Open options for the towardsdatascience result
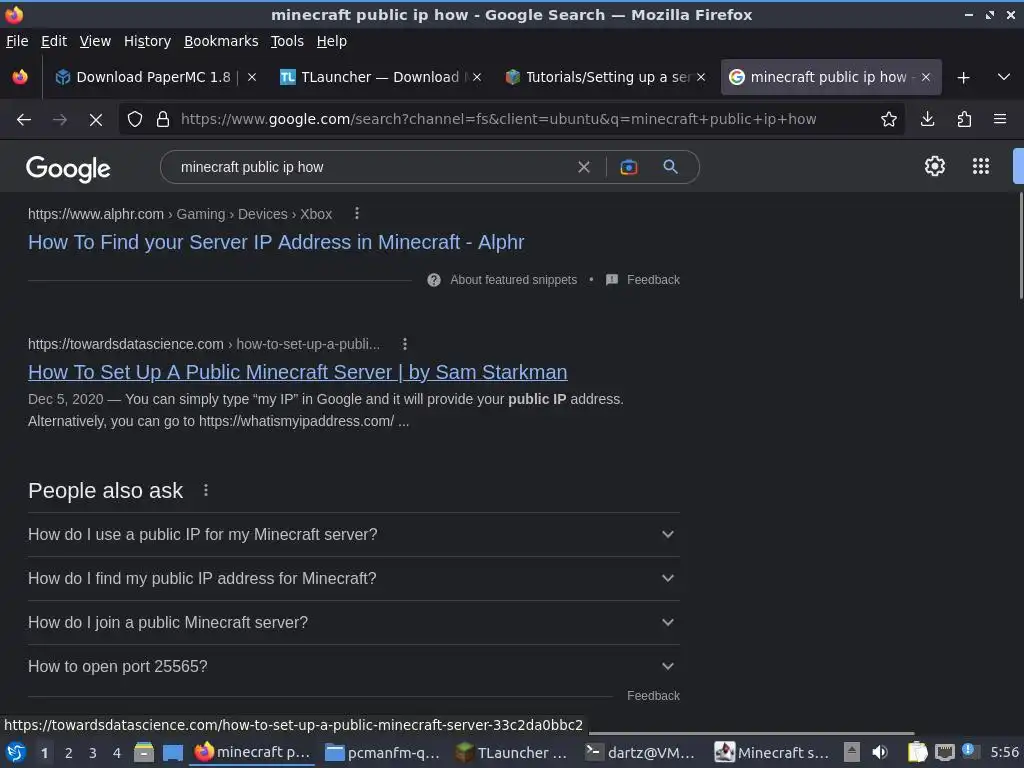 (x=405, y=344)
